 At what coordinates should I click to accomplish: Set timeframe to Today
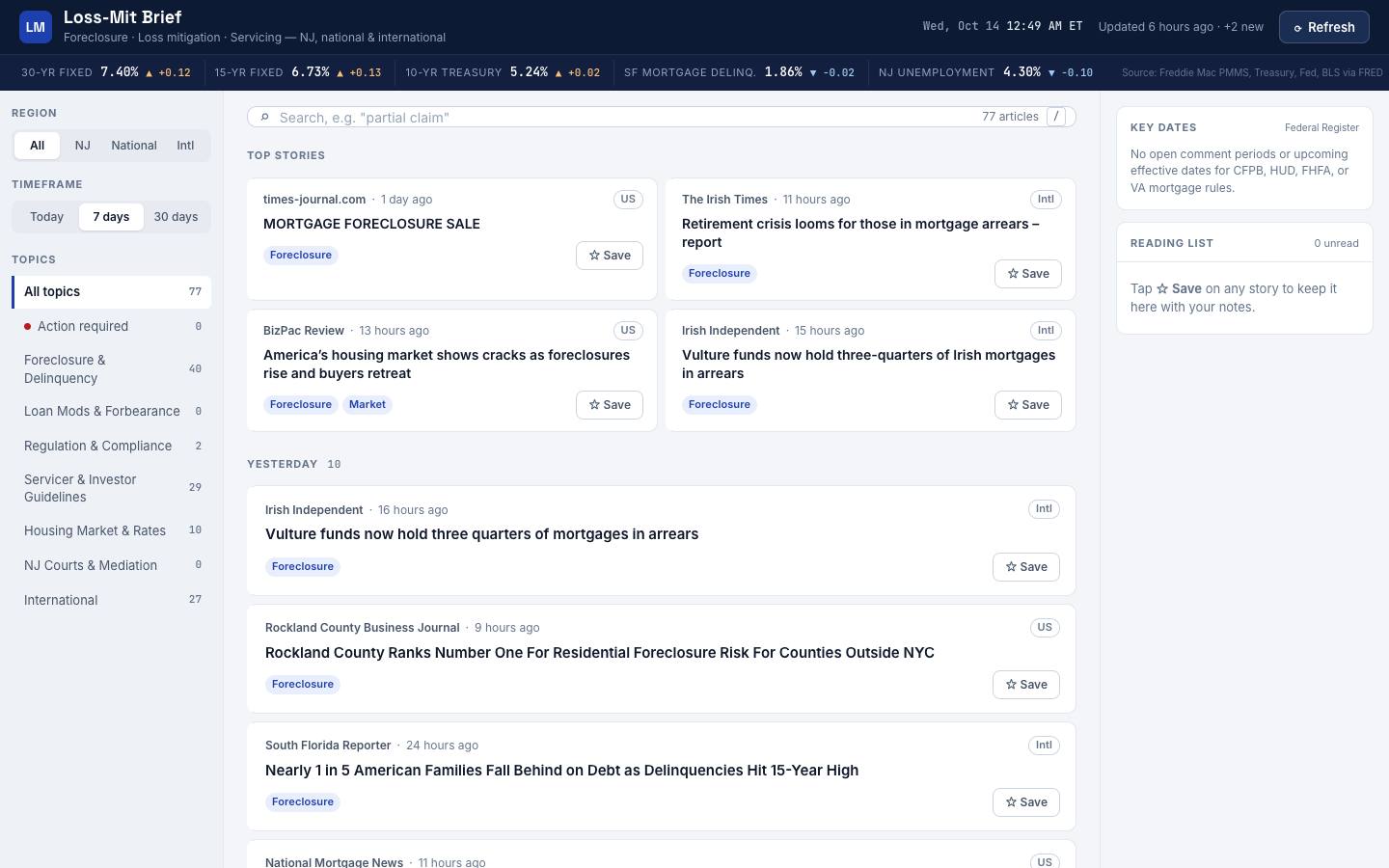pos(46,217)
